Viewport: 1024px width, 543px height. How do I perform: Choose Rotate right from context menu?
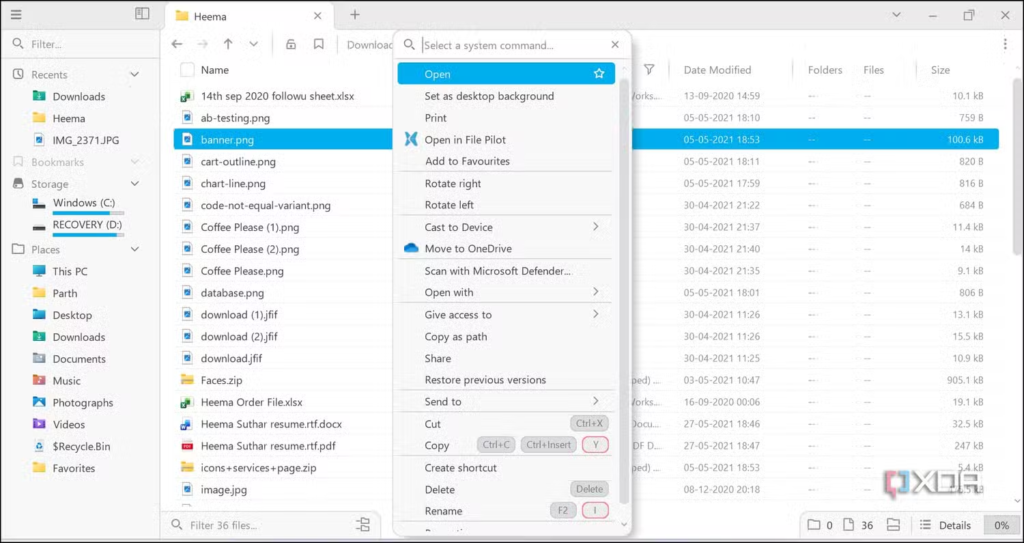coord(453,184)
